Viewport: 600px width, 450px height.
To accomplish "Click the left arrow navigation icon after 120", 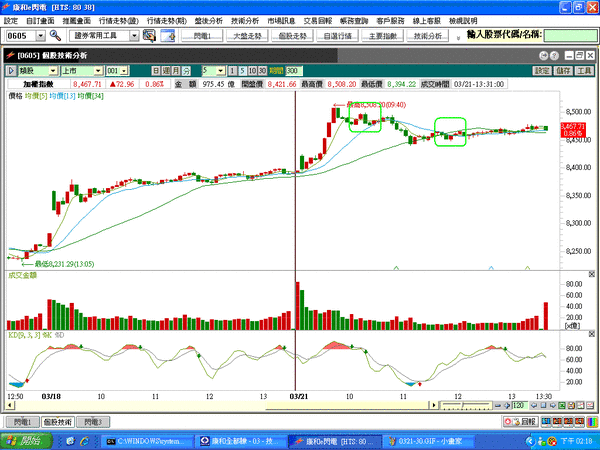I will (x=534, y=406).
